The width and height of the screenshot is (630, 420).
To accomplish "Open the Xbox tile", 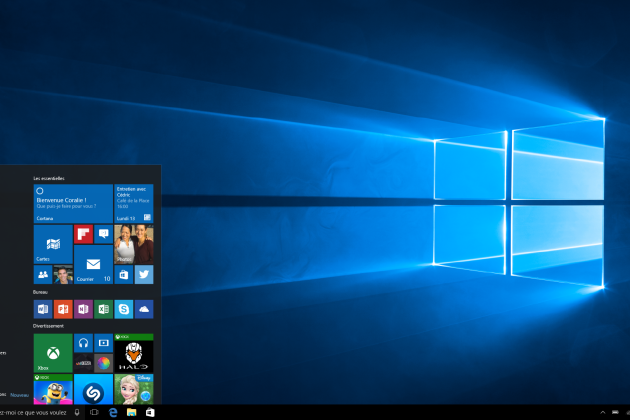I will (53, 352).
